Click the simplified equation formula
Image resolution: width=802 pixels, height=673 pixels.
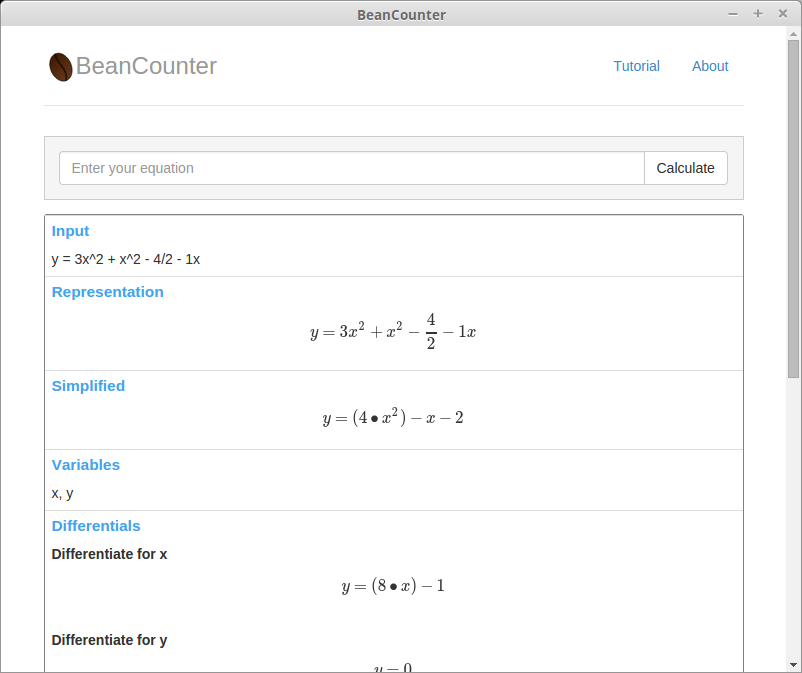[x=392, y=417]
